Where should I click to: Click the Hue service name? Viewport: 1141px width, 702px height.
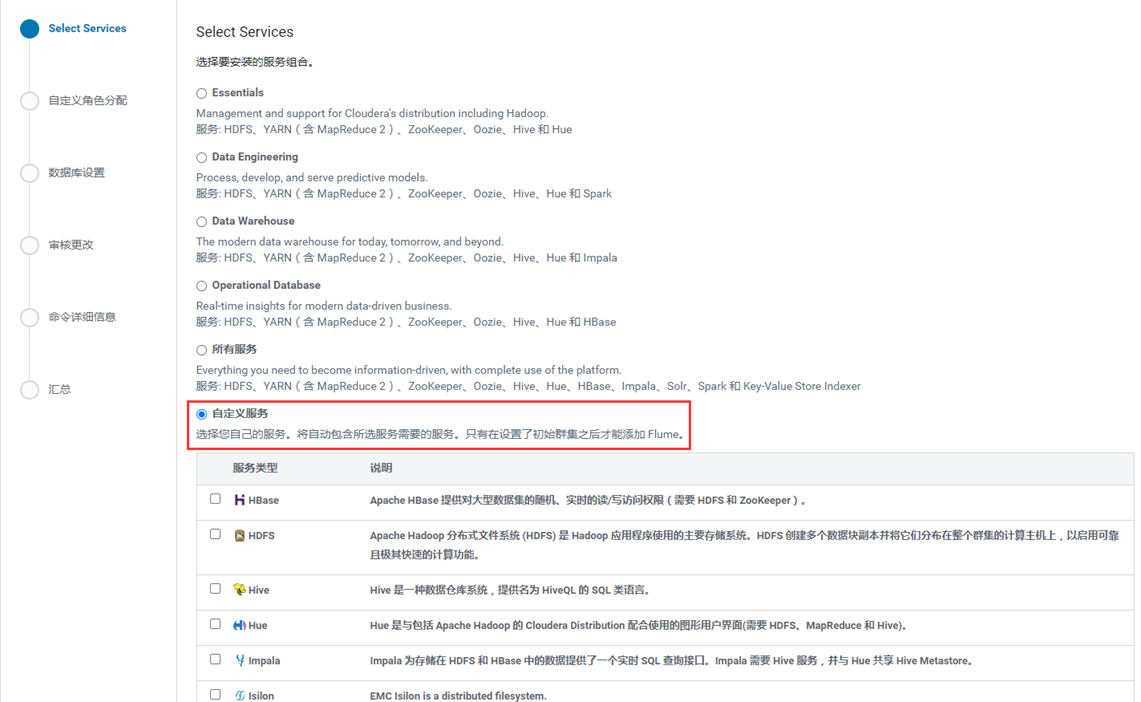coord(258,626)
